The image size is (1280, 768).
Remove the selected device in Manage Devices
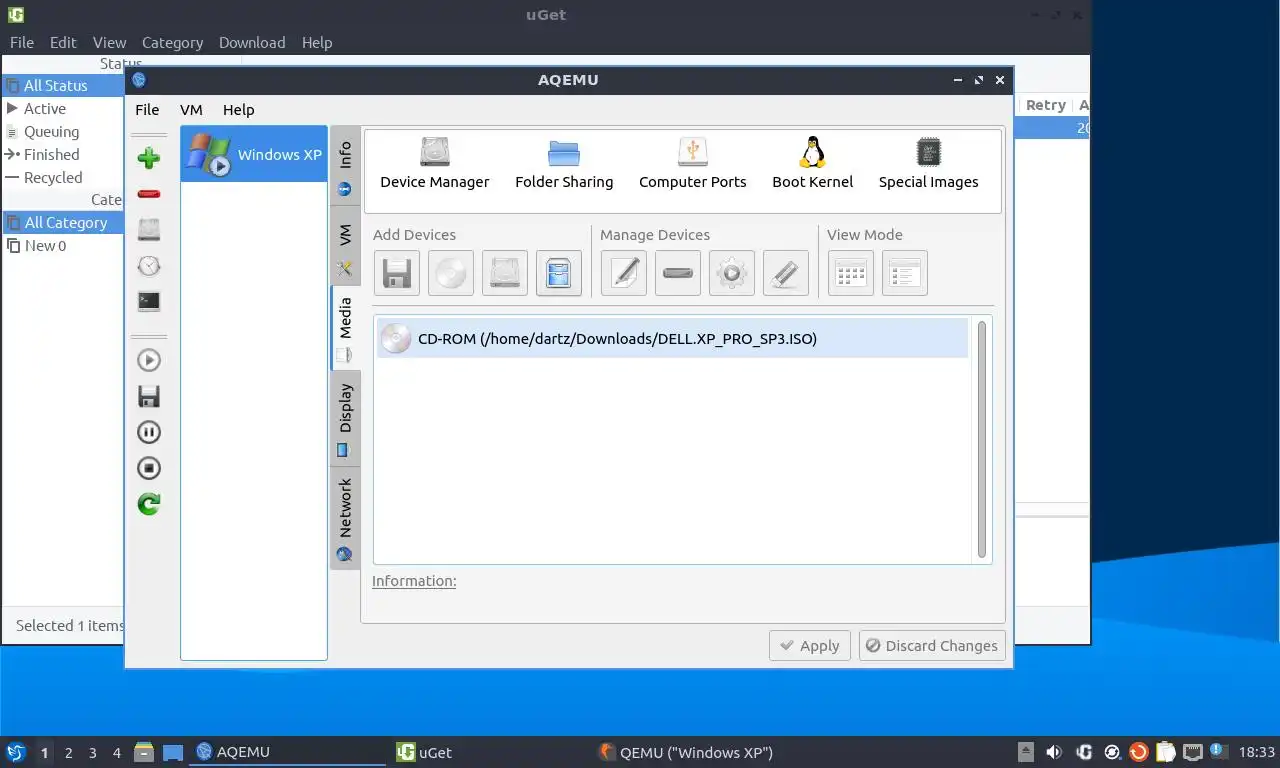pyautogui.click(x=678, y=273)
